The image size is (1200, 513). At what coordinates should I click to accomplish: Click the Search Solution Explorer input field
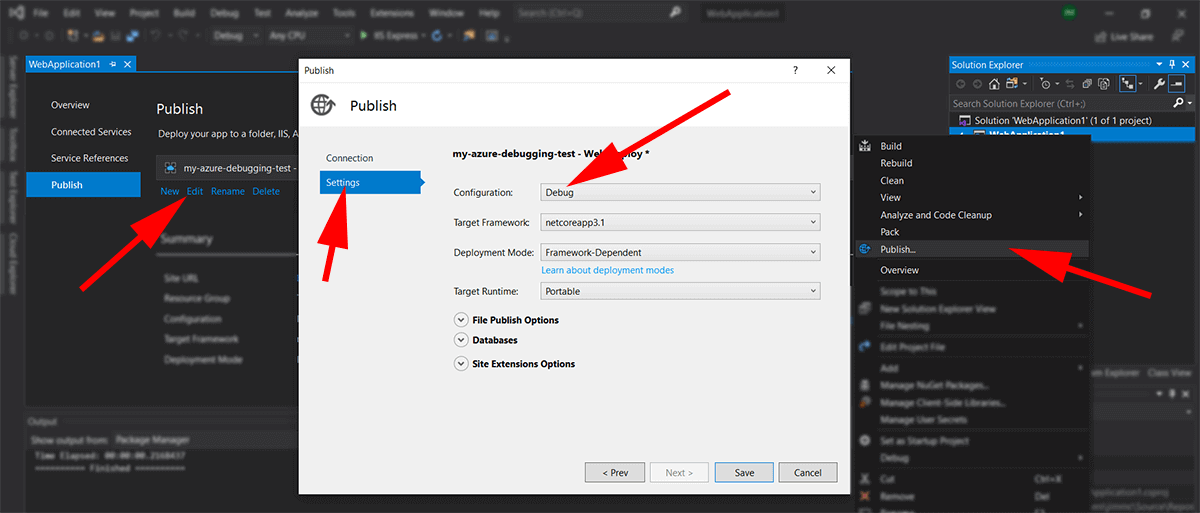click(x=1060, y=103)
